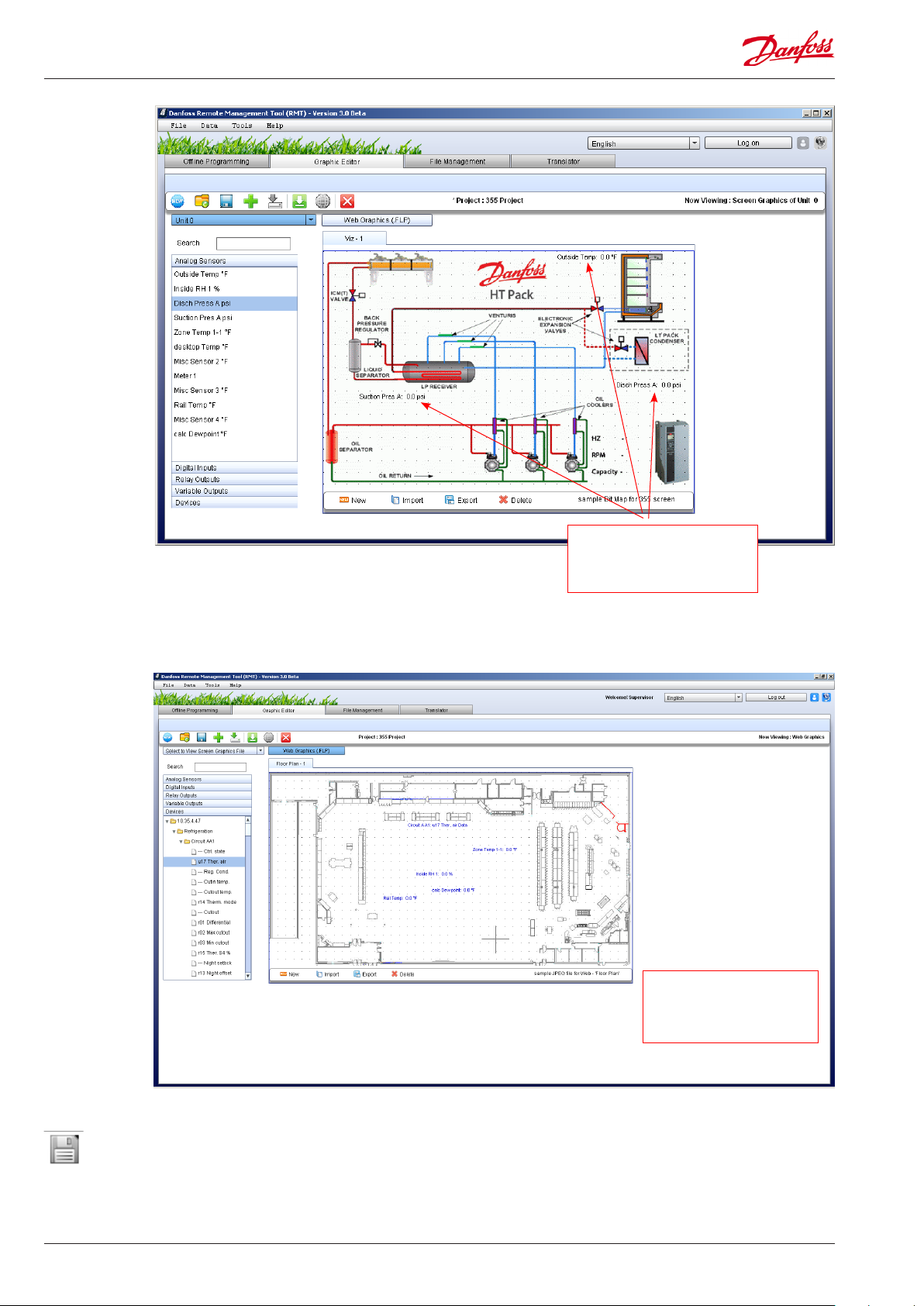The width and height of the screenshot is (924, 1306).
Task: Collapse the Refrigeration folder in the device tree
Action: click(x=174, y=831)
